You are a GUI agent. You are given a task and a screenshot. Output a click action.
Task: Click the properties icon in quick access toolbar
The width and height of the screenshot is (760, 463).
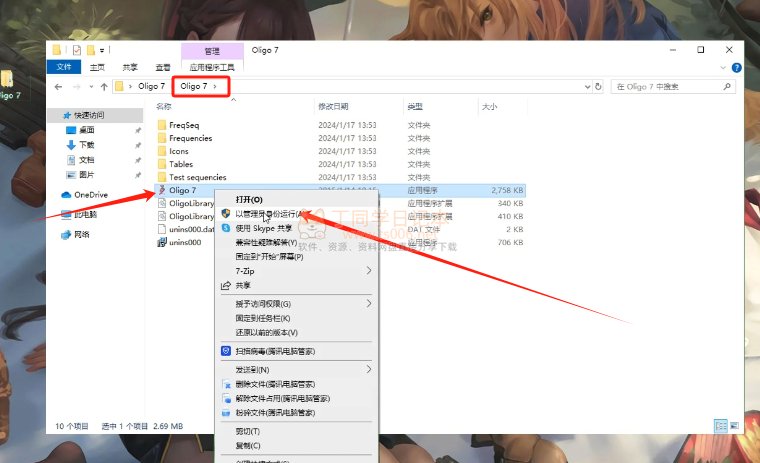click(x=77, y=50)
